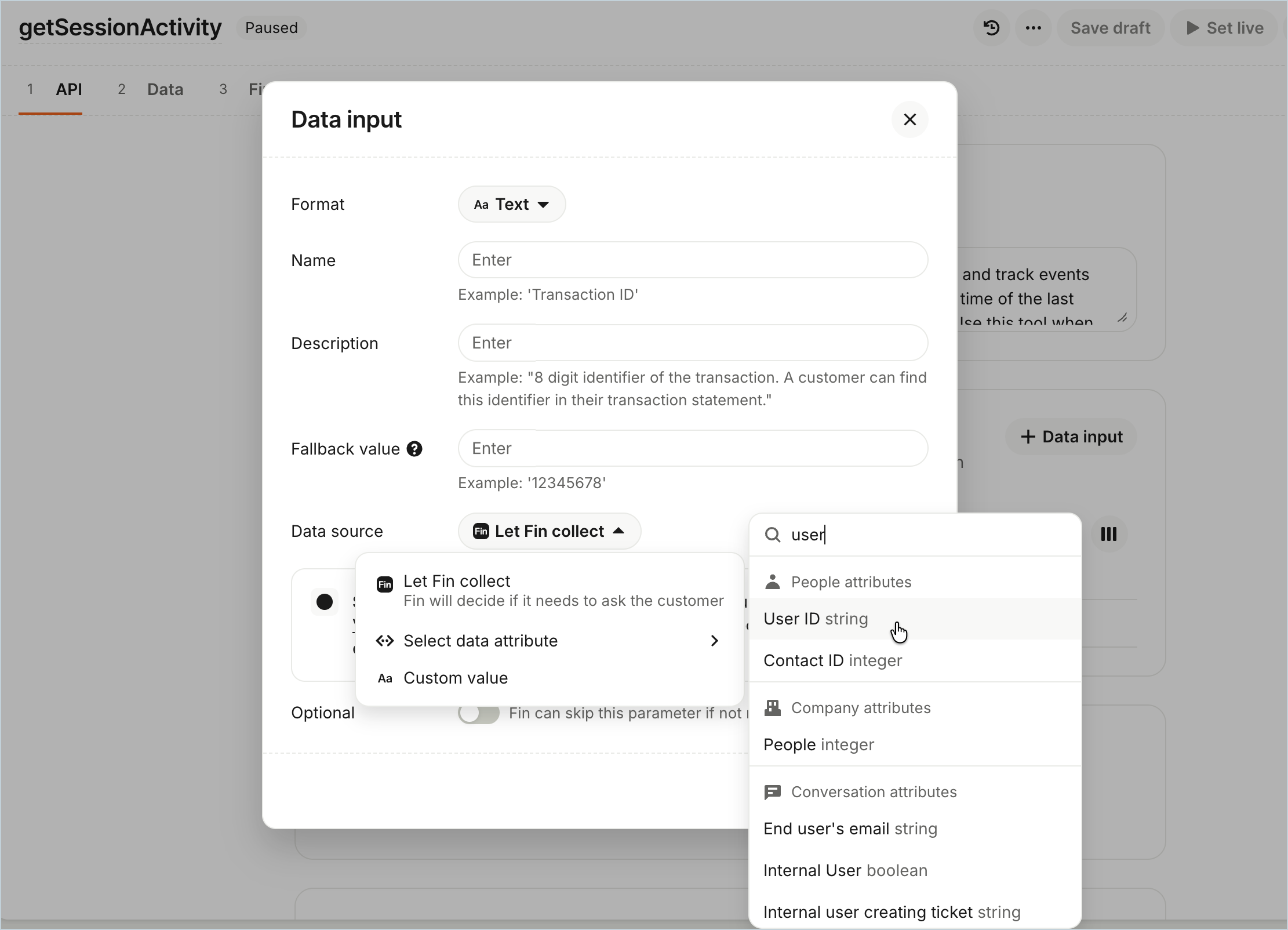Select People integer company attribute
This screenshot has width=1288, height=930.
(915, 744)
